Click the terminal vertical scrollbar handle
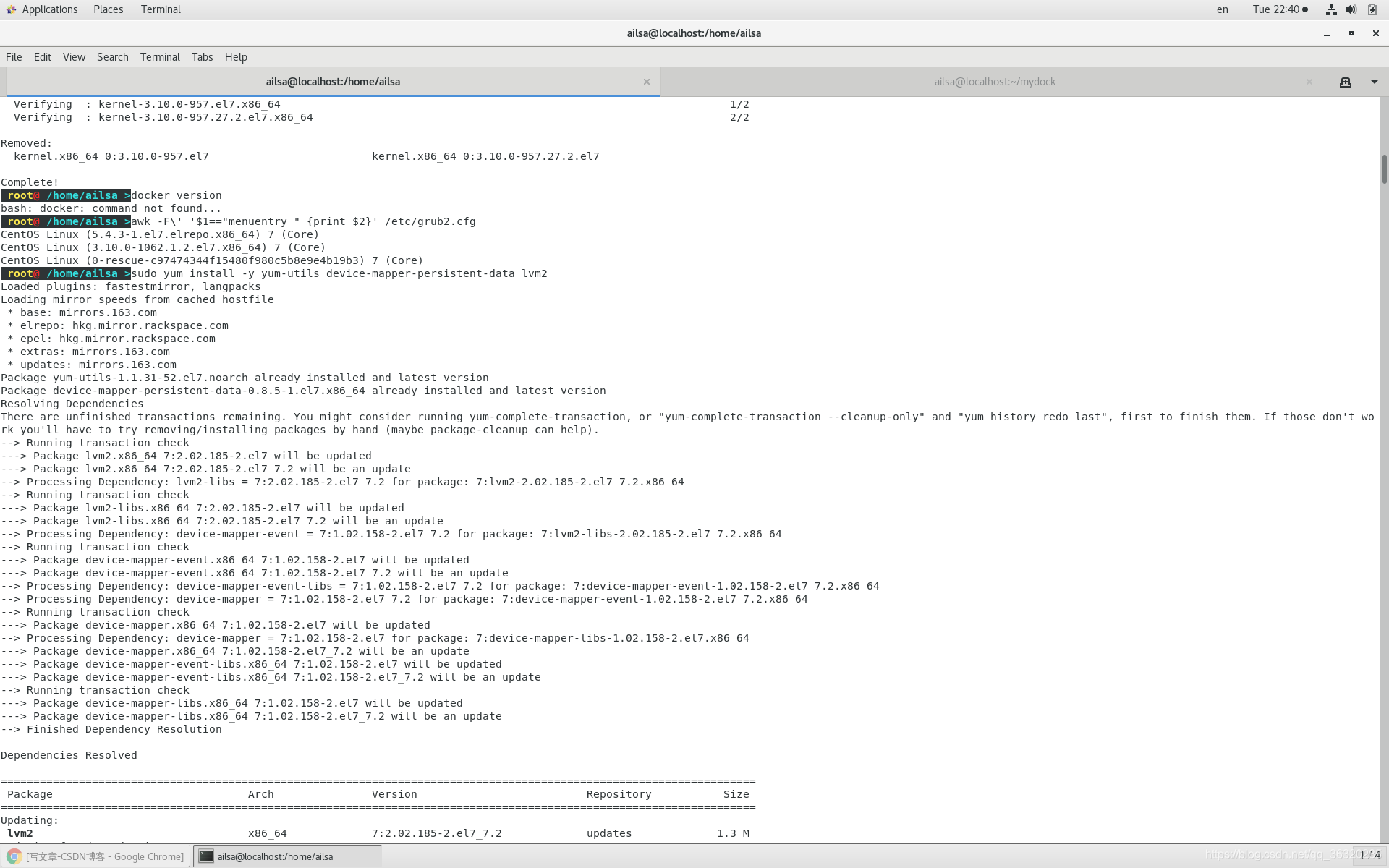The height and width of the screenshot is (868, 1389). (x=1384, y=169)
